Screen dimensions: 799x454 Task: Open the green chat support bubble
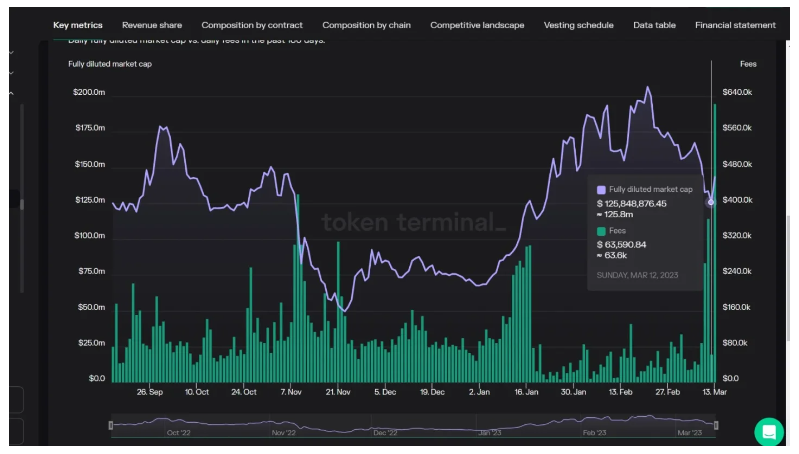point(769,432)
